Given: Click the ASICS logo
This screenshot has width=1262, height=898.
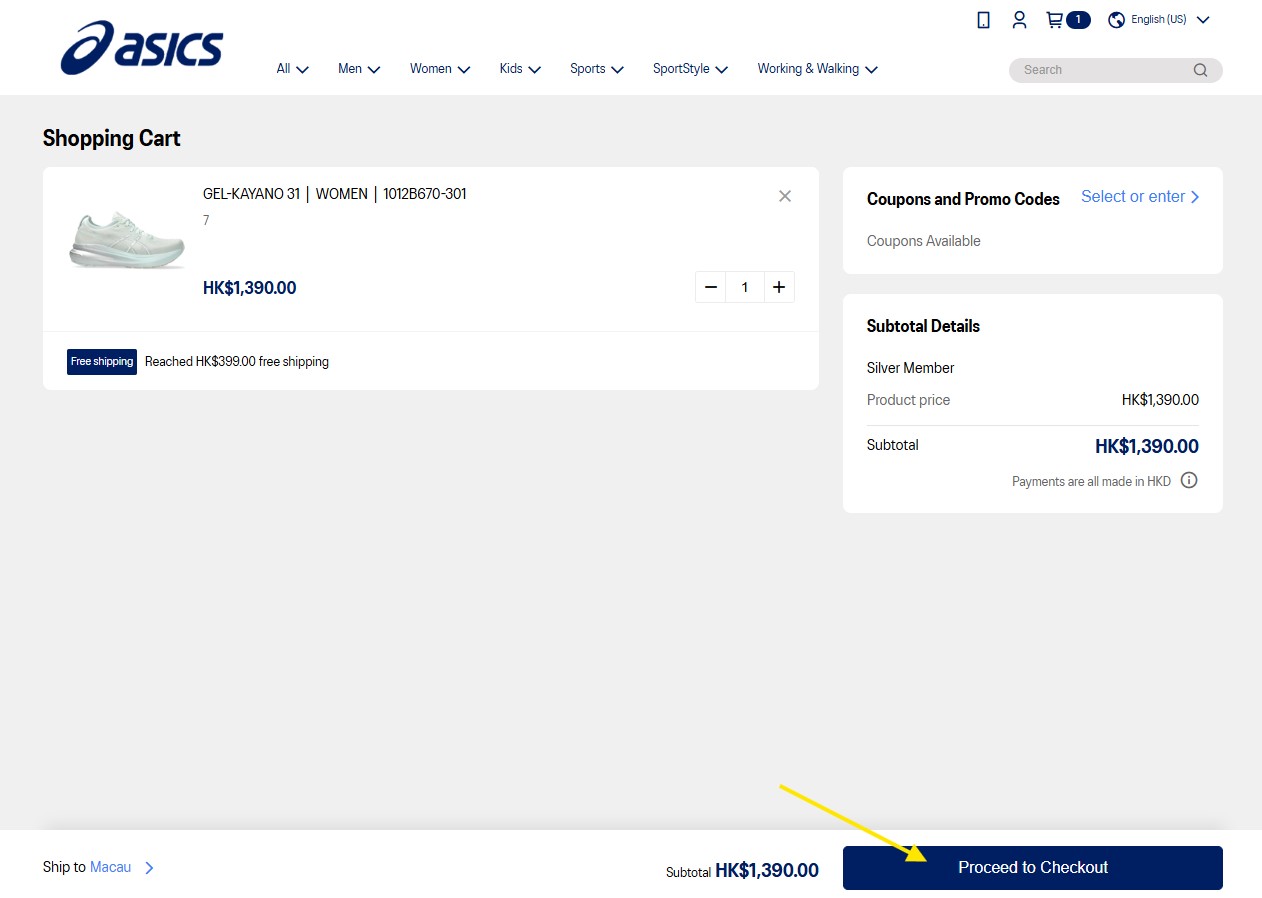Looking at the screenshot, I should pos(141,48).
